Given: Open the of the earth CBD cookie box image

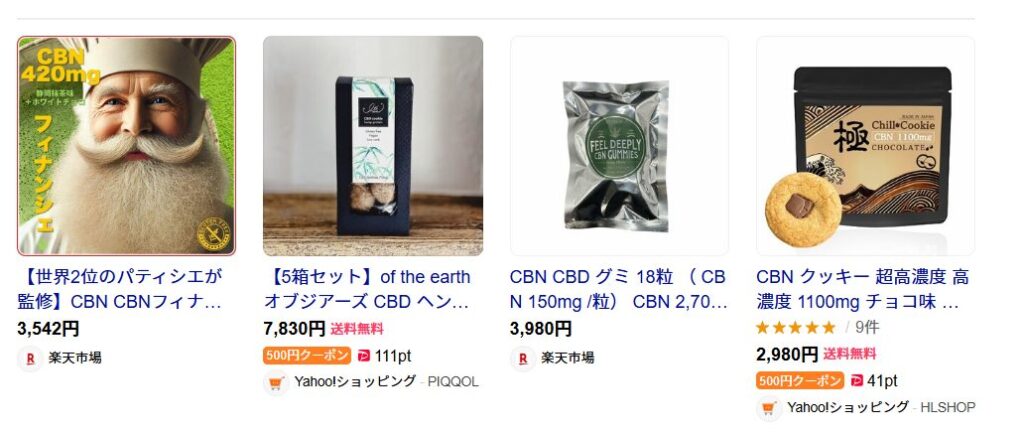Looking at the screenshot, I should [x=373, y=146].
